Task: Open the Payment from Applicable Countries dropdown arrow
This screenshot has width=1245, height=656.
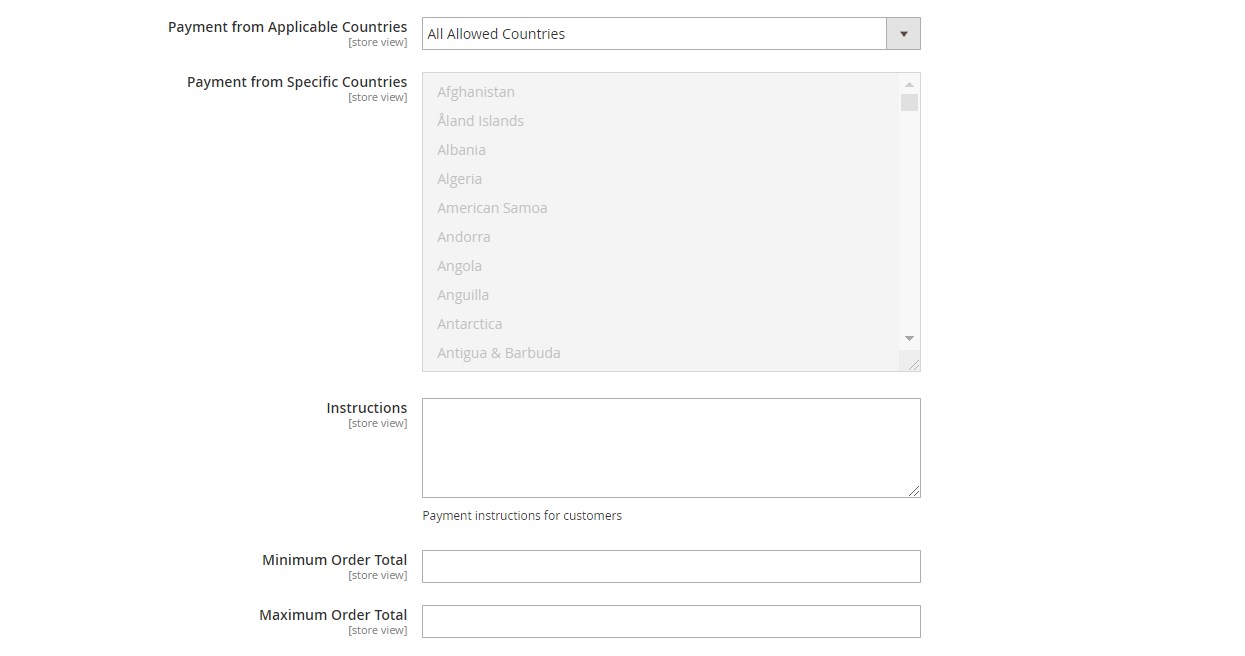Action: pos(903,34)
